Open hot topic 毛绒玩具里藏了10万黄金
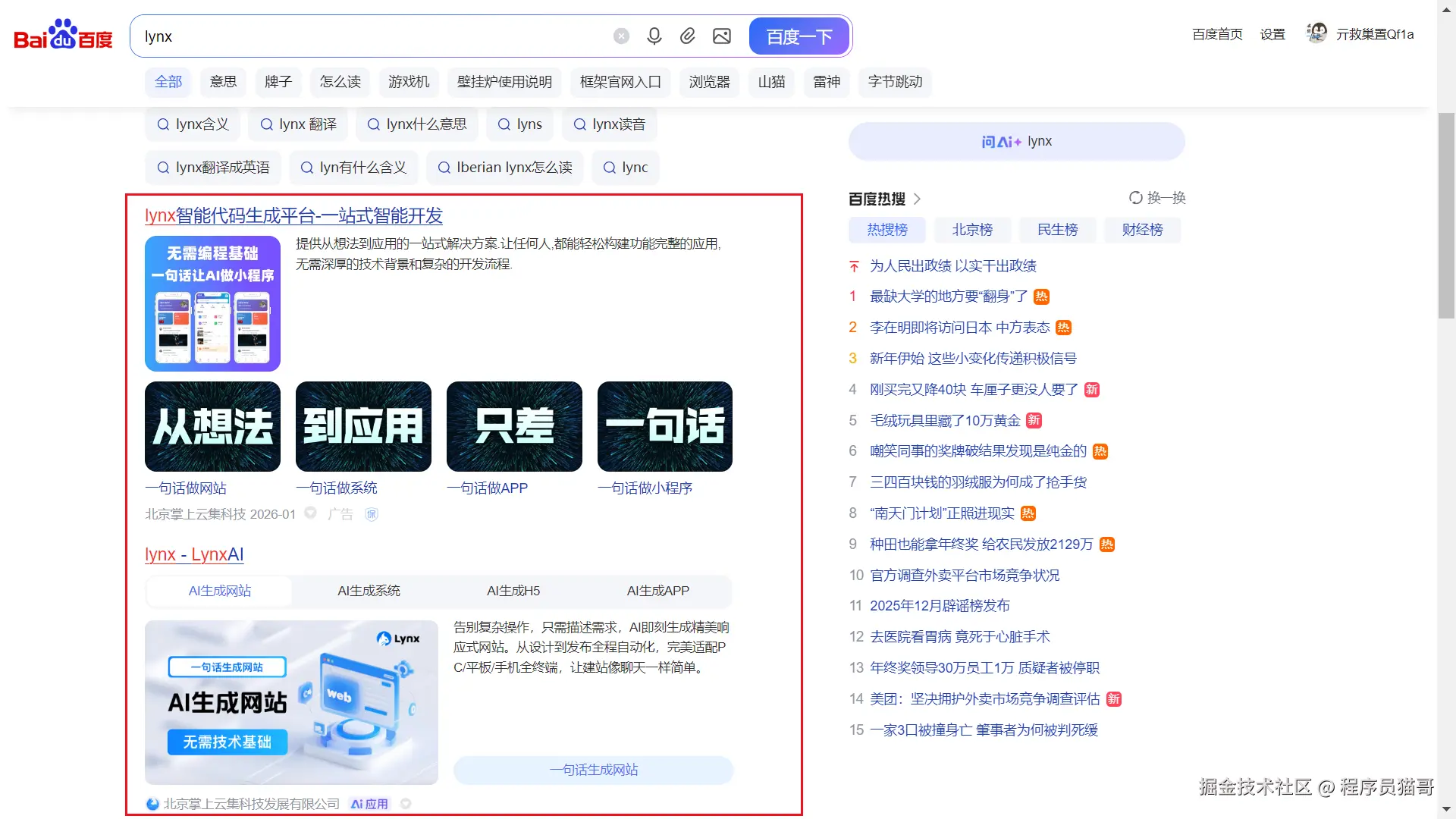This screenshot has height=819, width=1456. pos(945,420)
